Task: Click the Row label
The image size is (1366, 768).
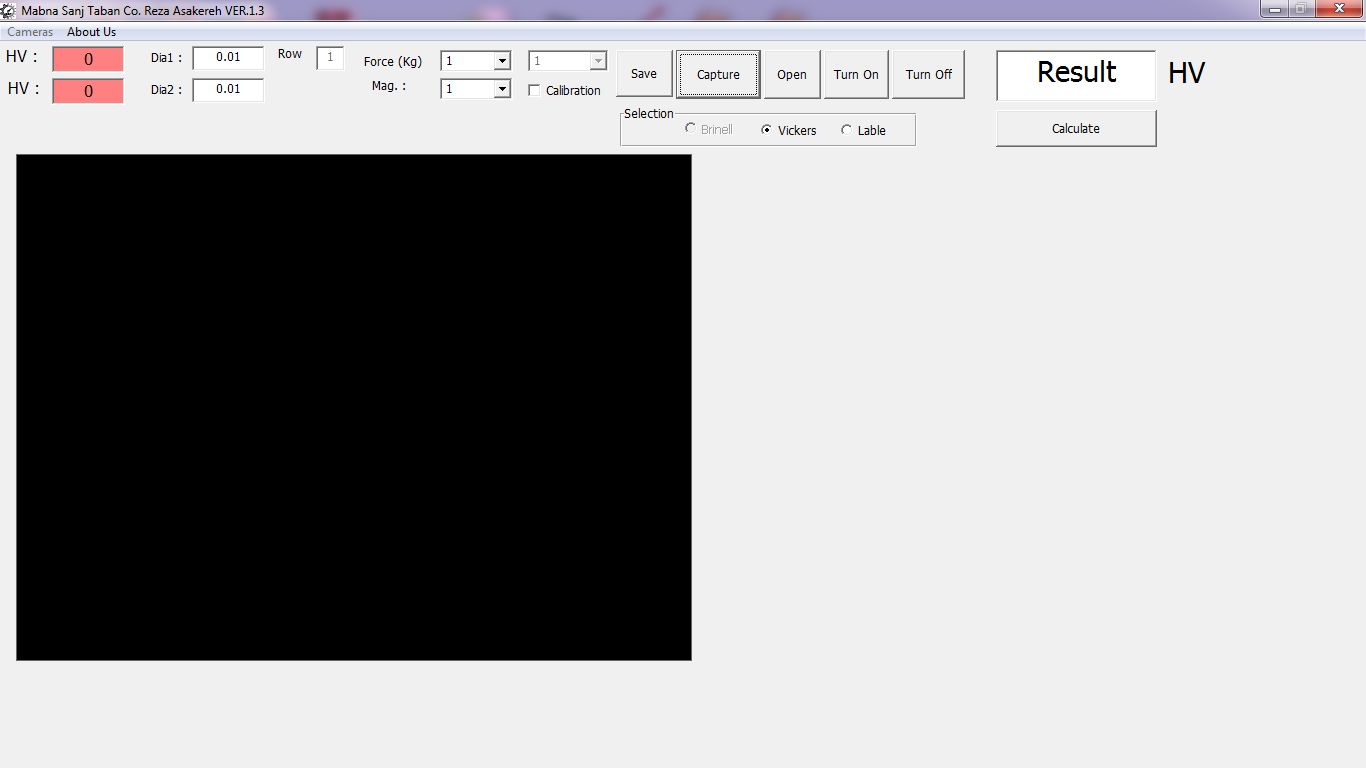Action: [290, 54]
